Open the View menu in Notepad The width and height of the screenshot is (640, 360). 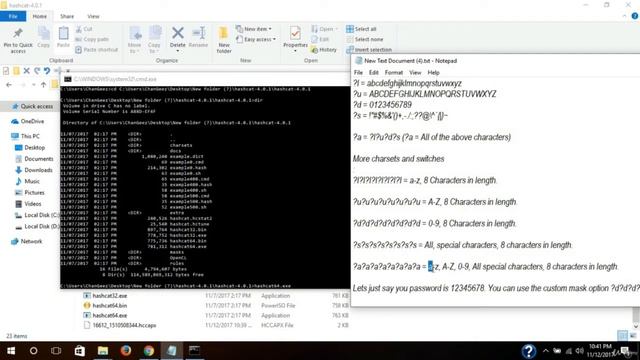coord(415,72)
